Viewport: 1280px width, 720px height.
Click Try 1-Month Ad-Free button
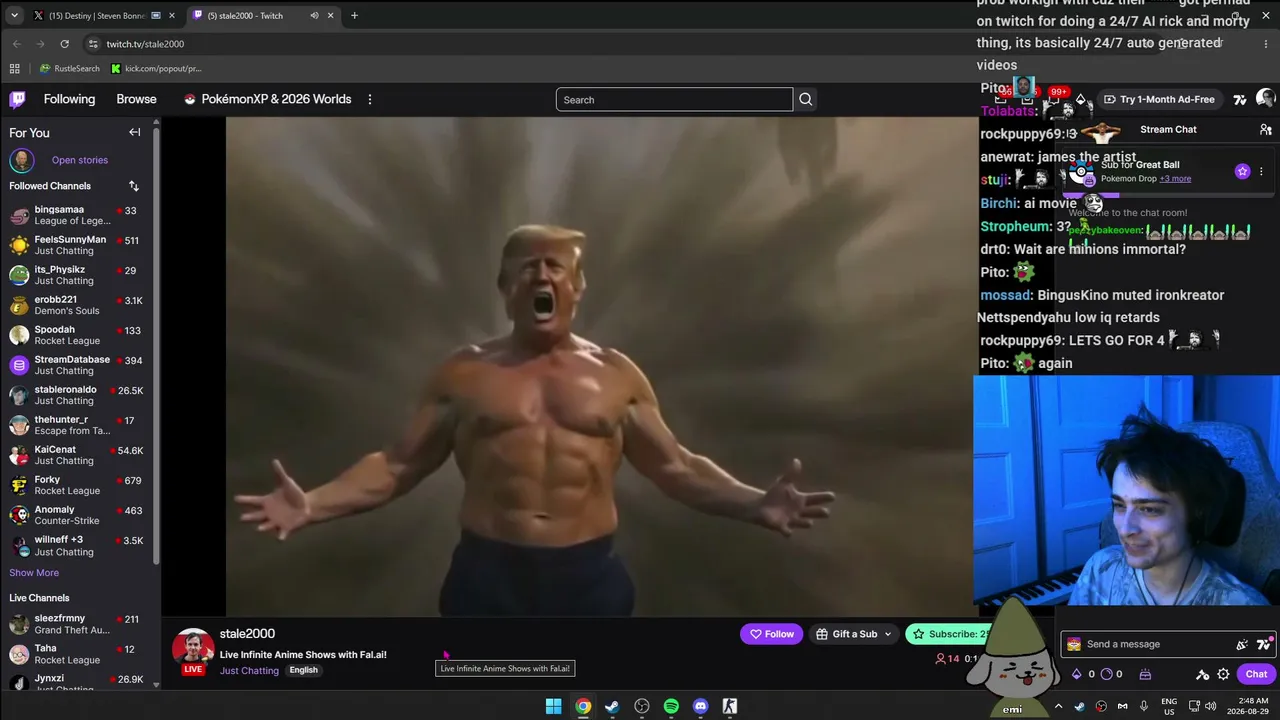click(1158, 99)
